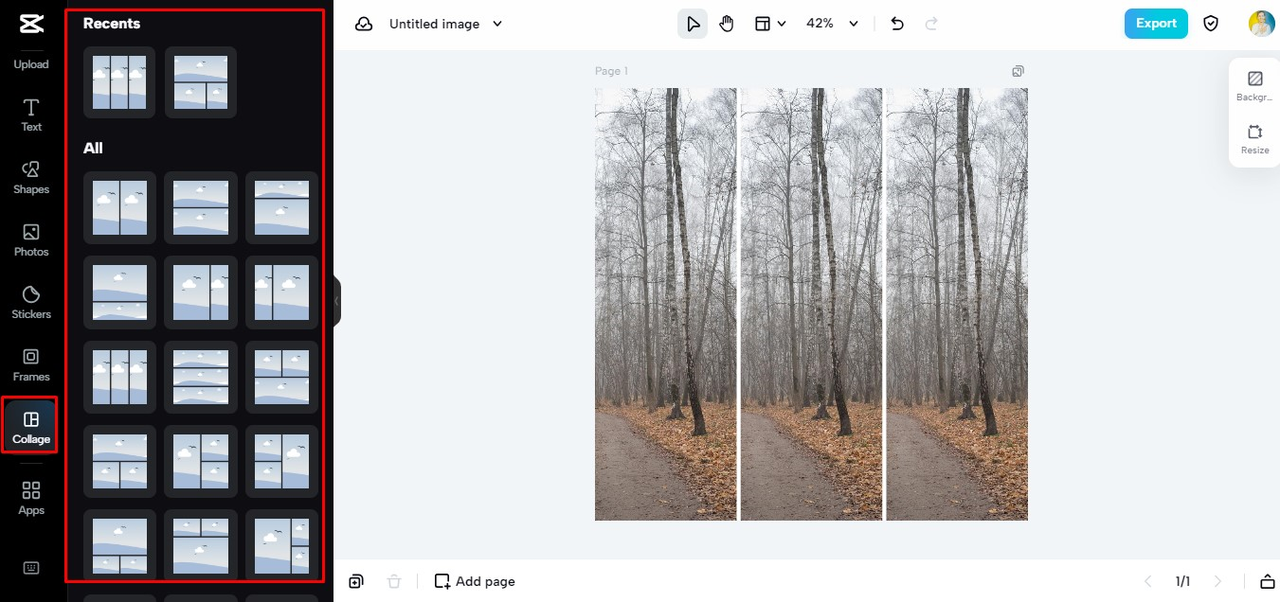Click the copy page icon at bottom left

pos(357,581)
